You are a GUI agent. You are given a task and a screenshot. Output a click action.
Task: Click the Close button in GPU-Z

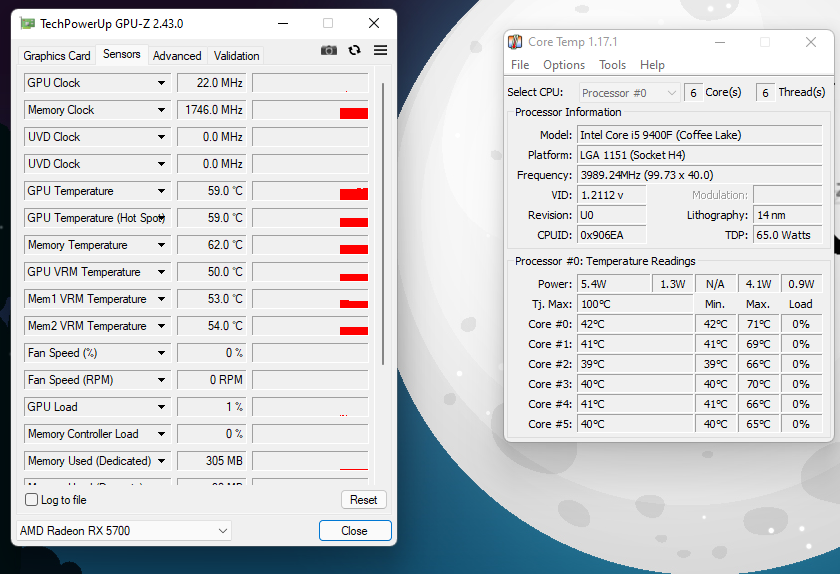click(355, 531)
